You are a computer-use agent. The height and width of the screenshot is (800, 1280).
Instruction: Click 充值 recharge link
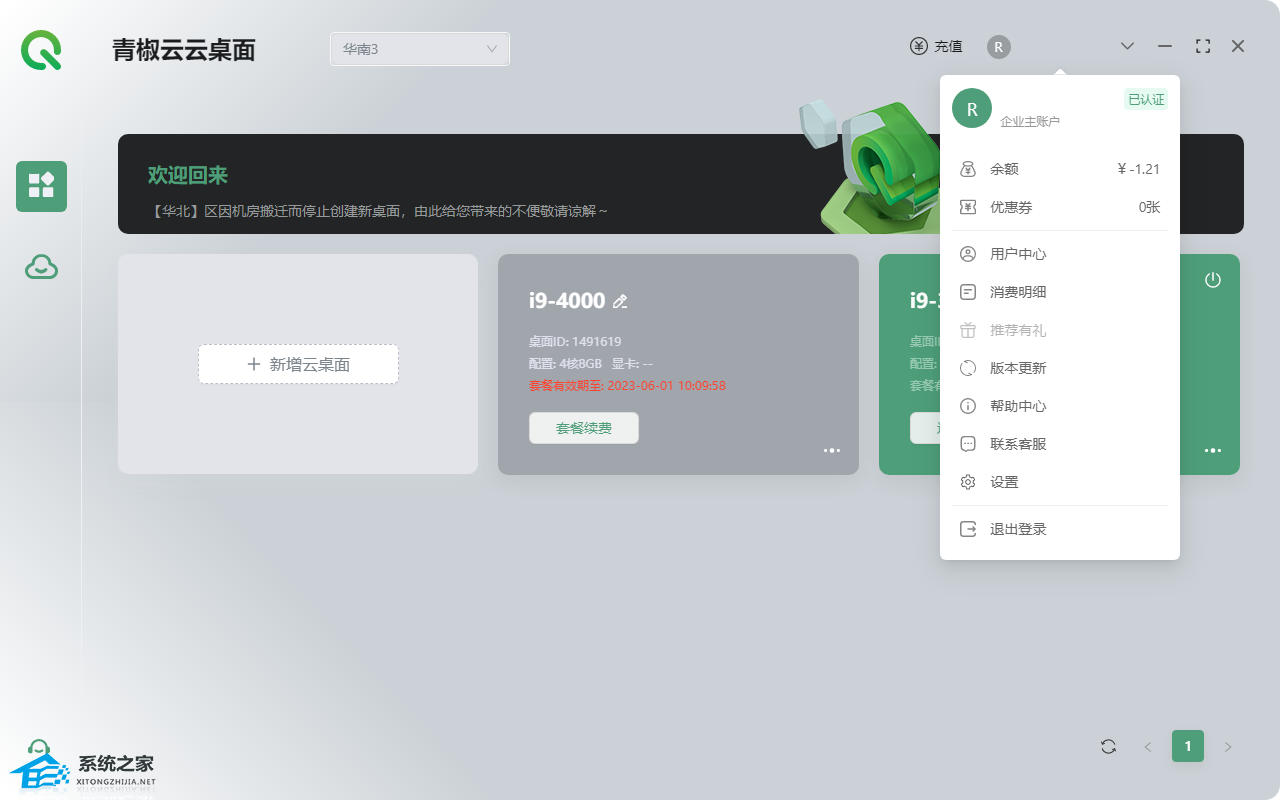click(x=948, y=46)
